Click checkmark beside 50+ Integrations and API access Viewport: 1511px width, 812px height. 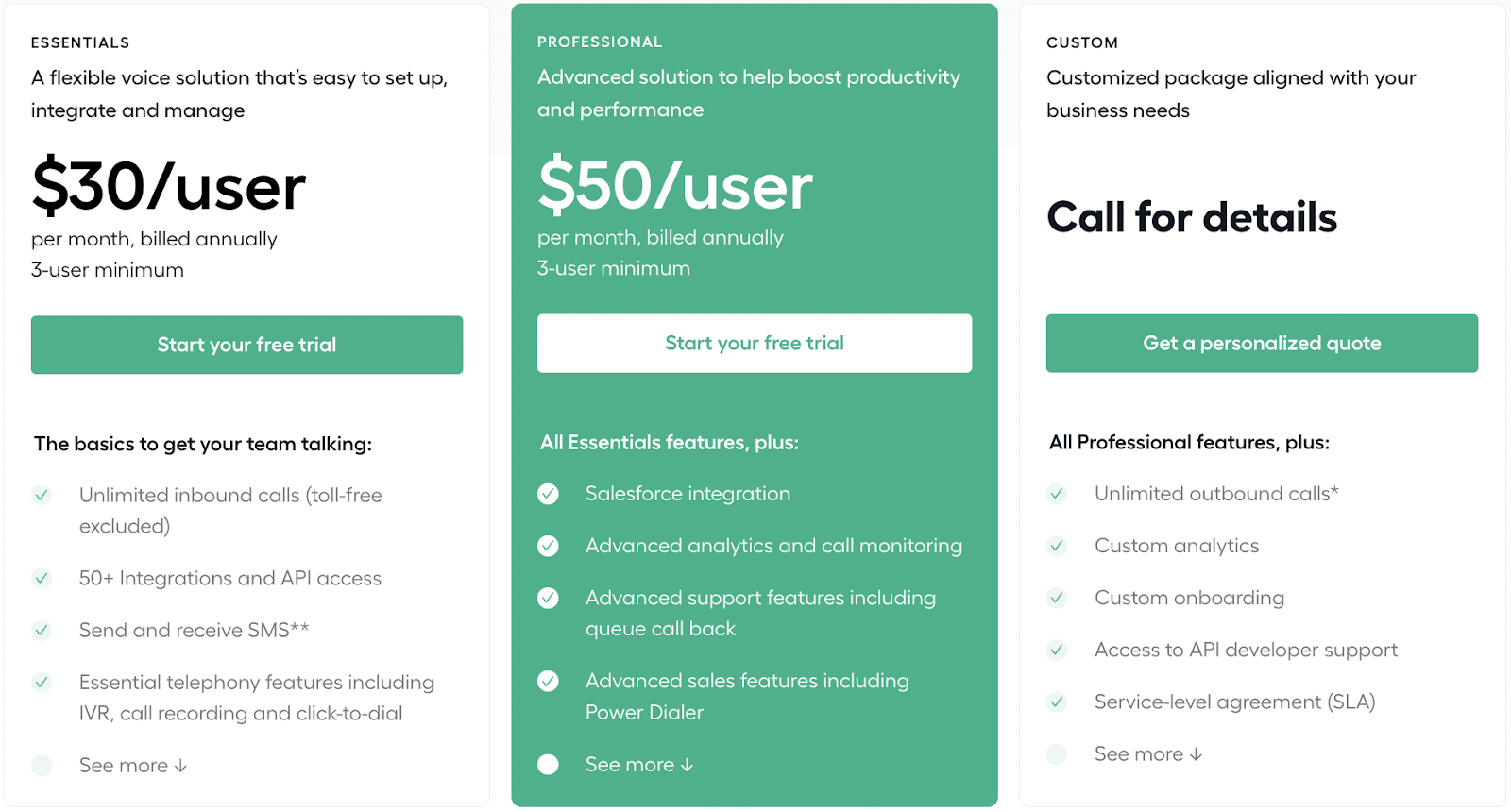coord(42,578)
